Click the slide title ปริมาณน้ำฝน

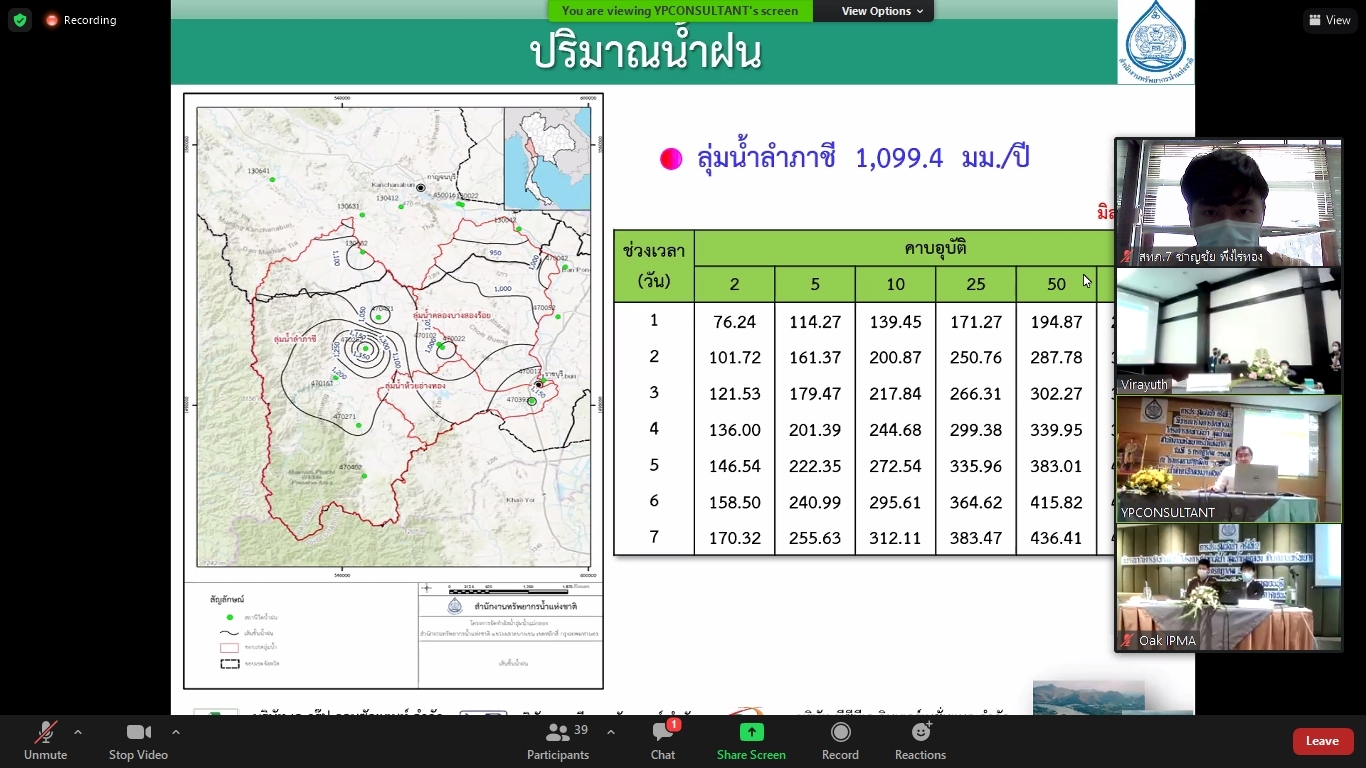pos(645,51)
